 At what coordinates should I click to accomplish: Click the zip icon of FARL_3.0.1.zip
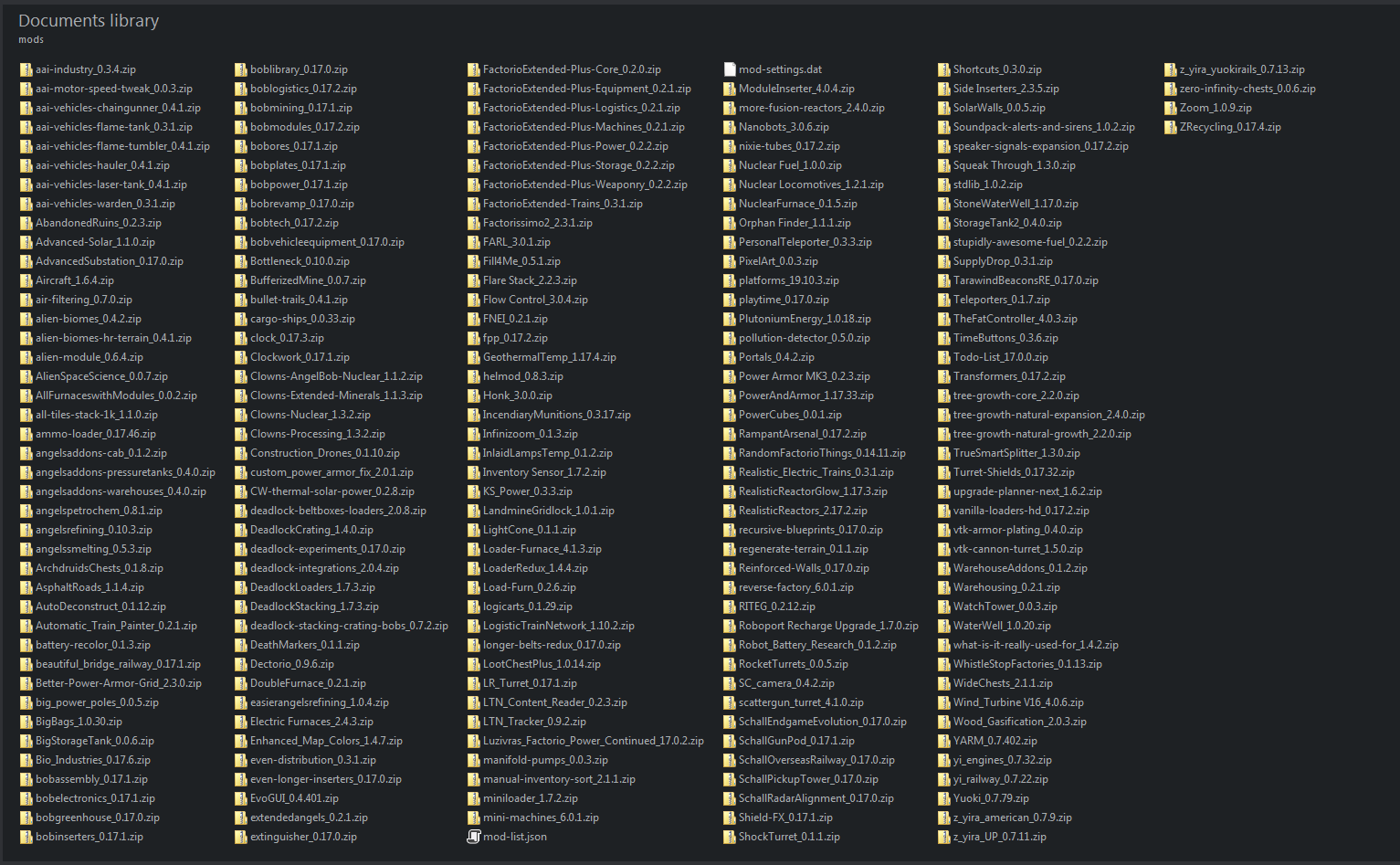pyautogui.click(x=474, y=242)
